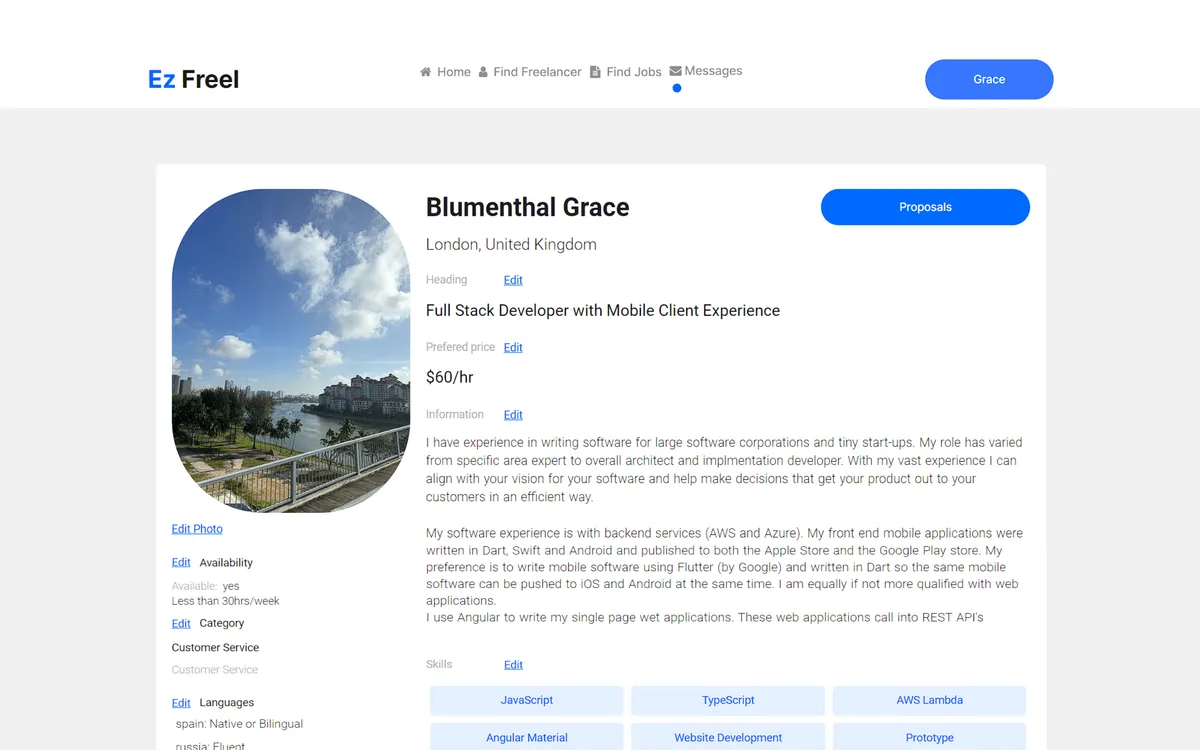Select the AWS Lambda skill tag
This screenshot has width=1200, height=750.
coord(929,700)
